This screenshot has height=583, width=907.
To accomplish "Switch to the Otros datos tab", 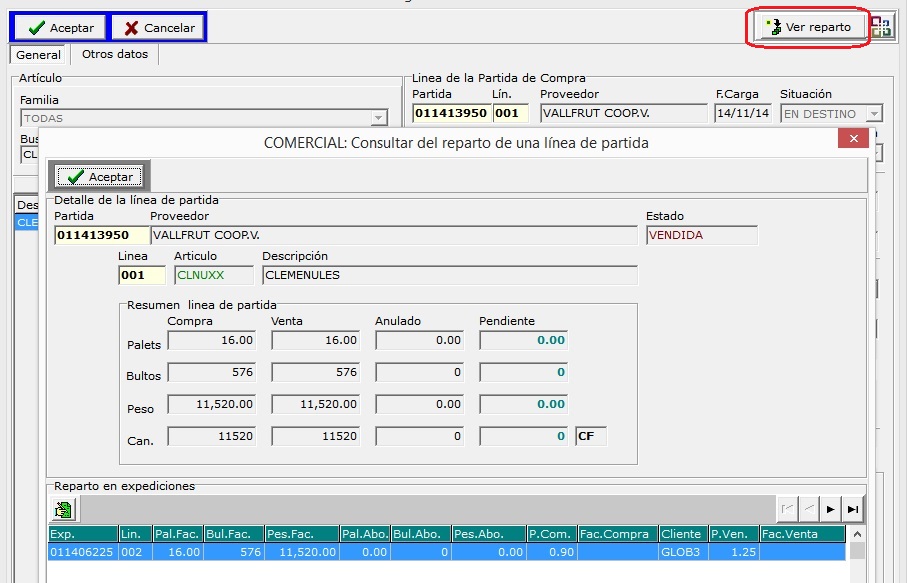I will coord(114,54).
